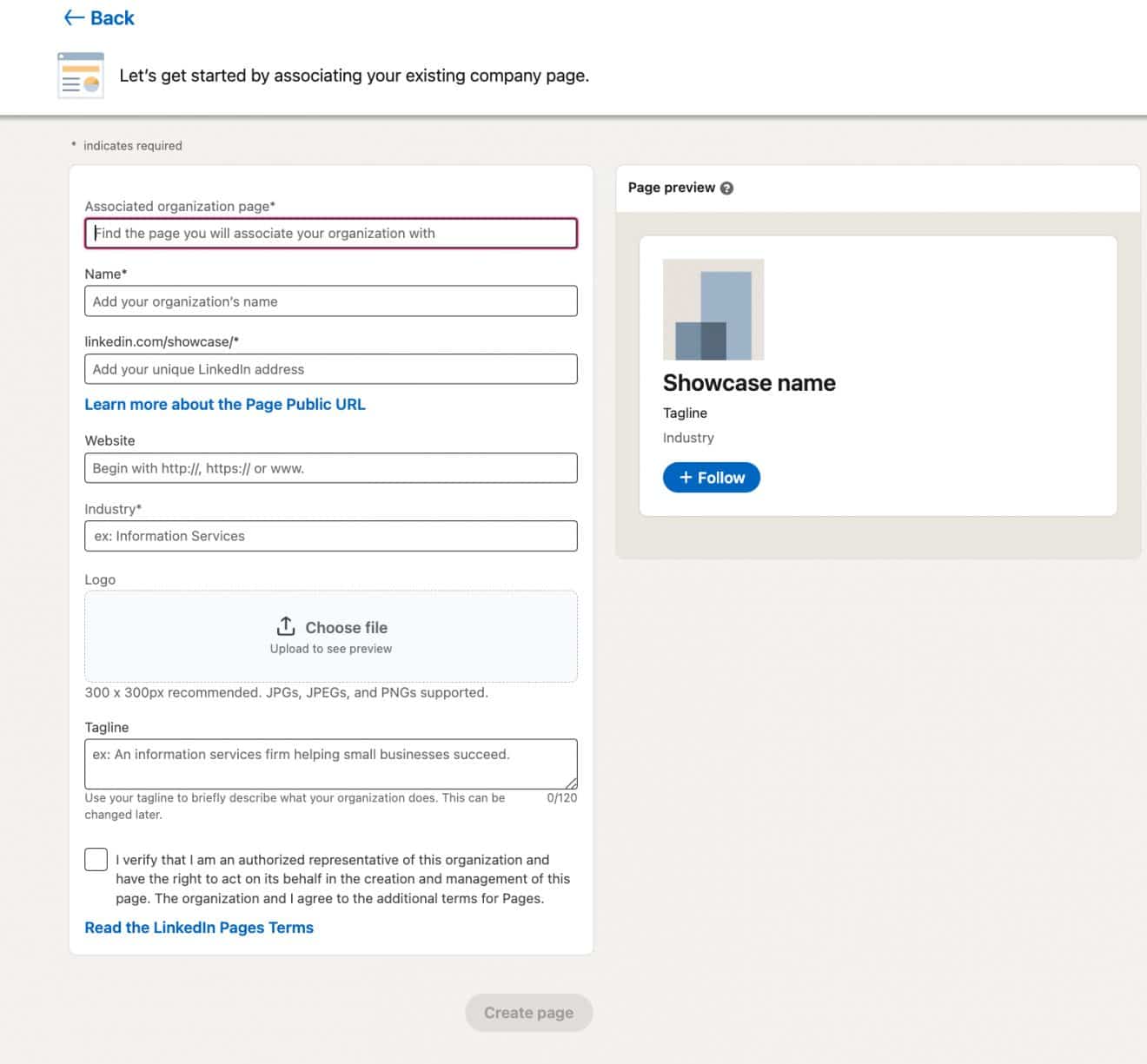Click the plus icon on the Follow button
Viewport: 1147px width, 1064px height.
coord(686,477)
